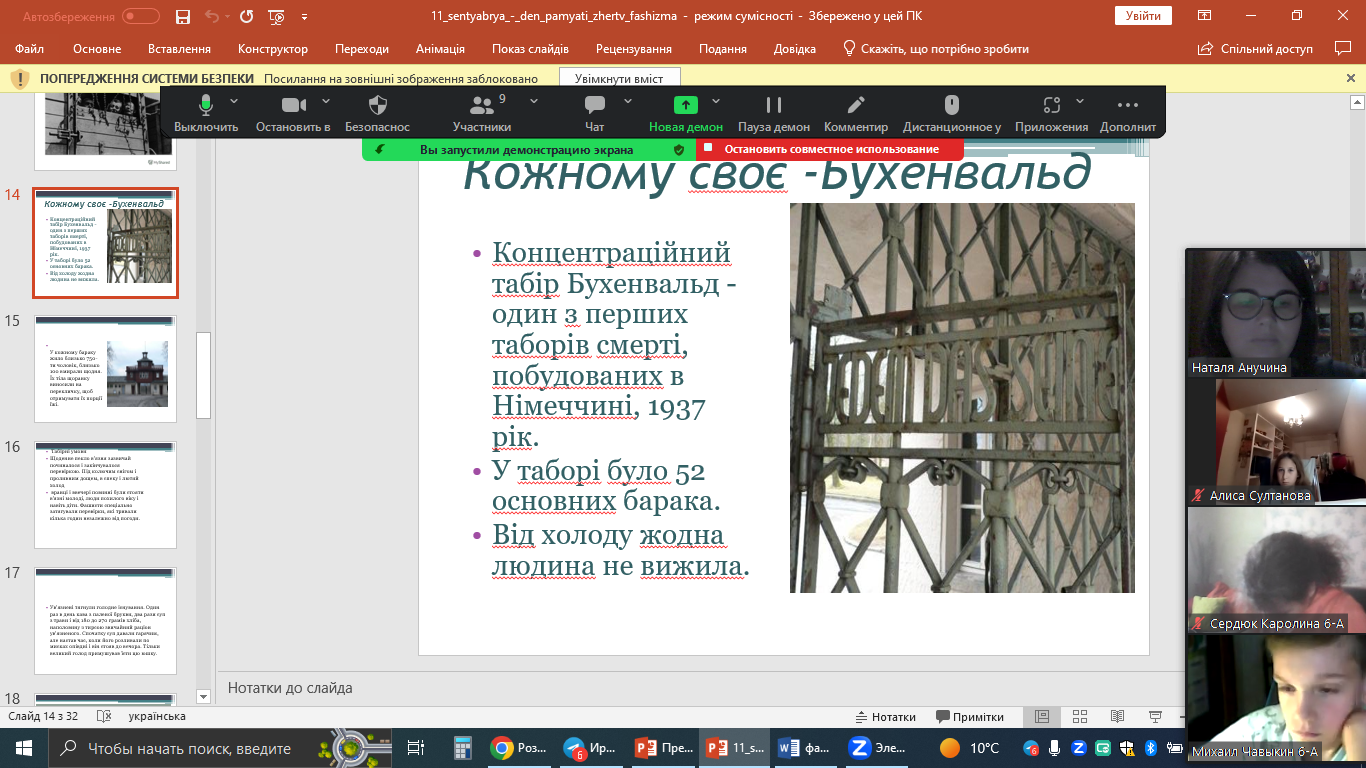Open Безопасность shield in Zoom toolbar
Viewport: 1366px width, 768px height.
(x=378, y=113)
